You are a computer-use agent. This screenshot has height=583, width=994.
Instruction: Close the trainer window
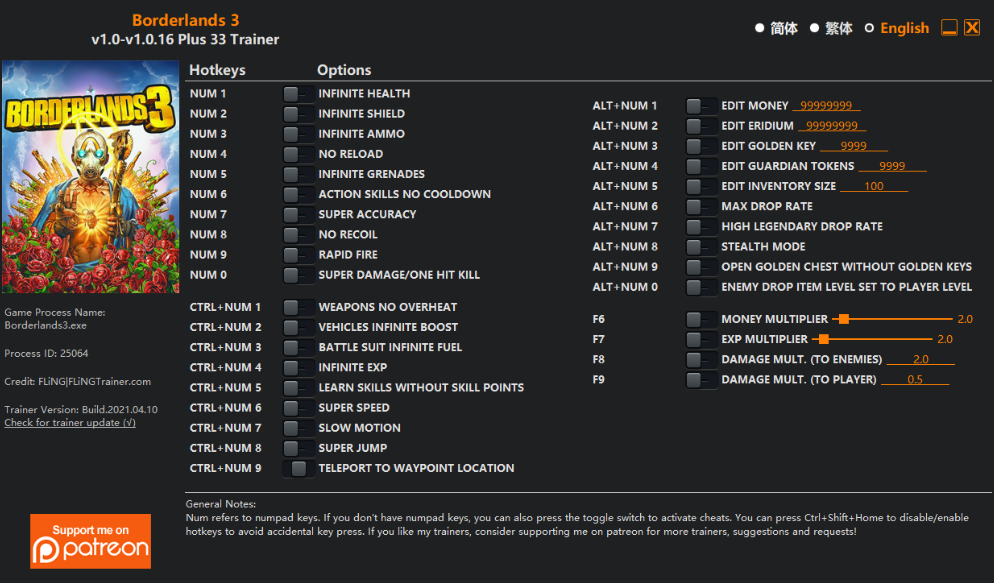pos(972,28)
